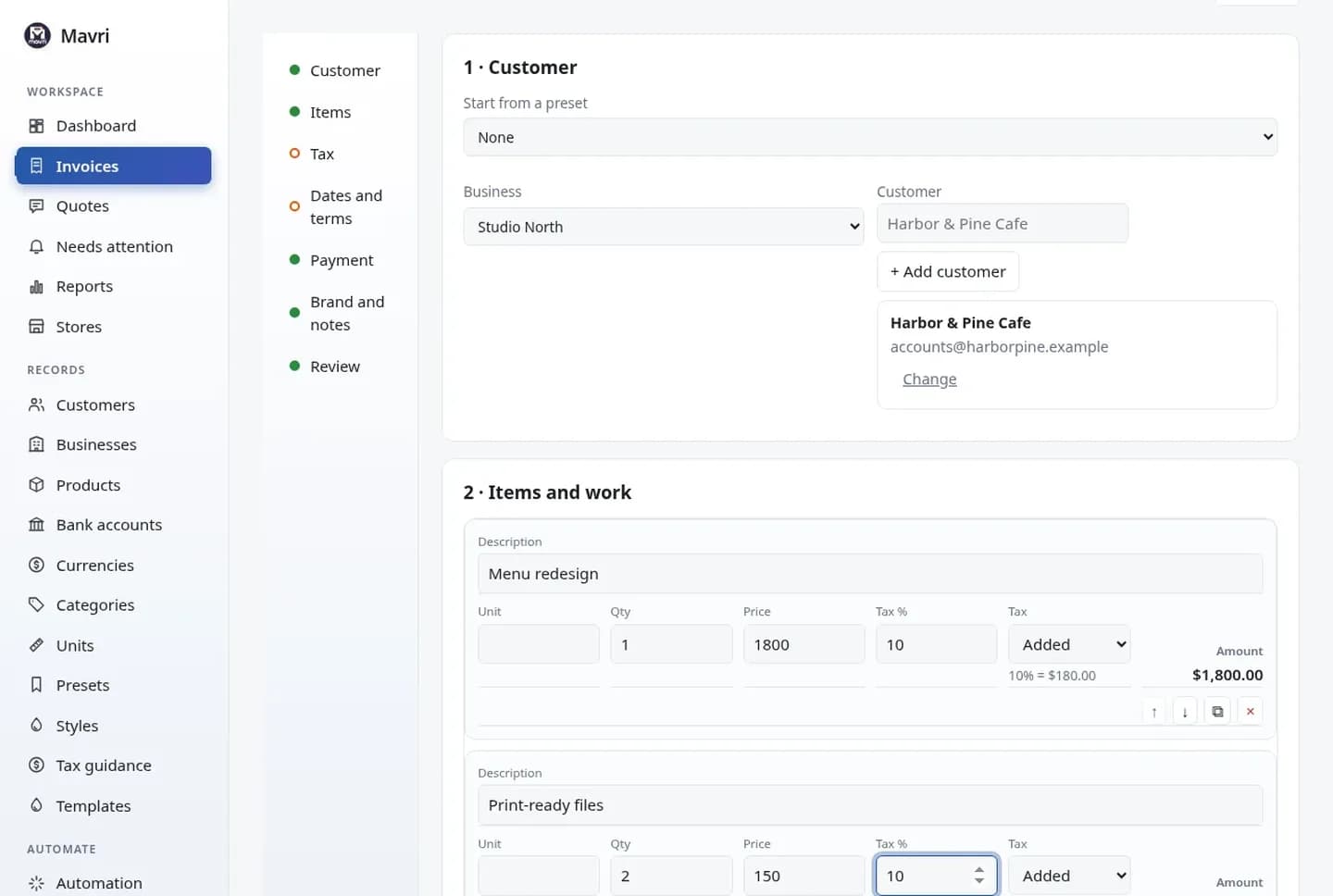Click the Mavri logo icon
The width and height of the screenshot is (1333, 896).
click(x=37, y=35)
